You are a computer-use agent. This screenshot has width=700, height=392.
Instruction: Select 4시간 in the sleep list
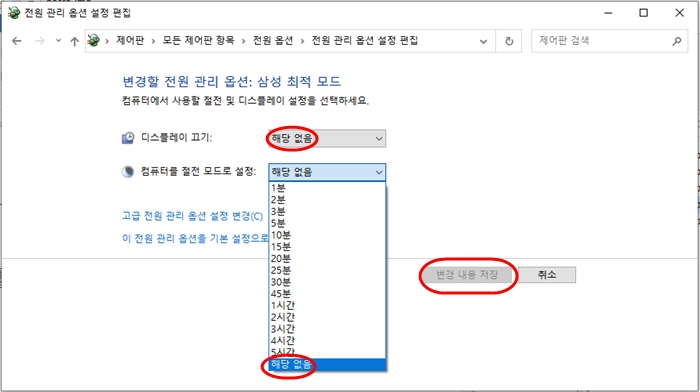[x=327, y=341]
